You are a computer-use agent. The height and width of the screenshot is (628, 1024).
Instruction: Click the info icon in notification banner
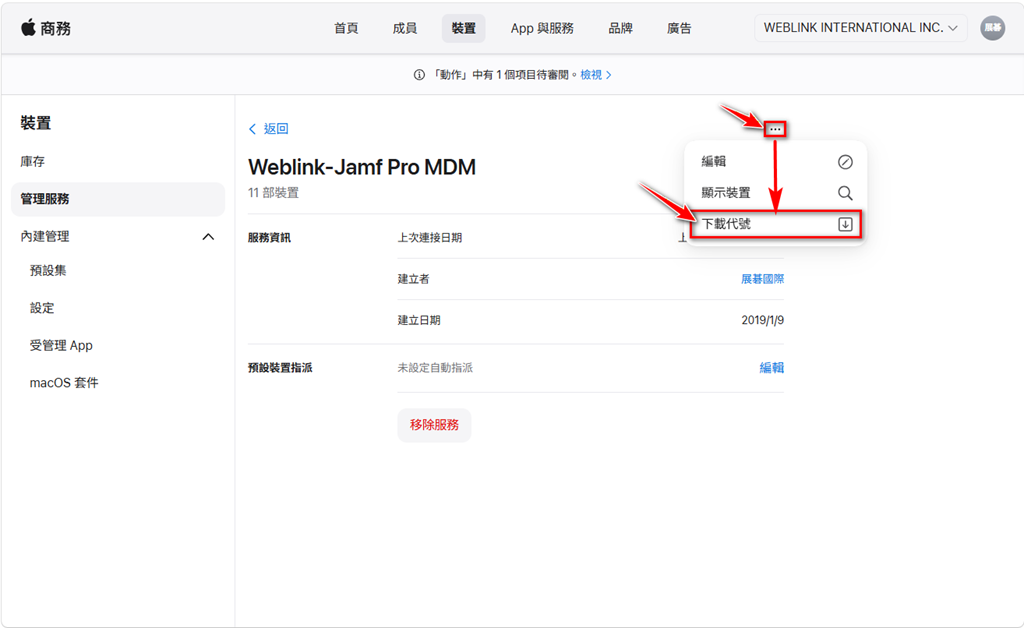(419, 75)
